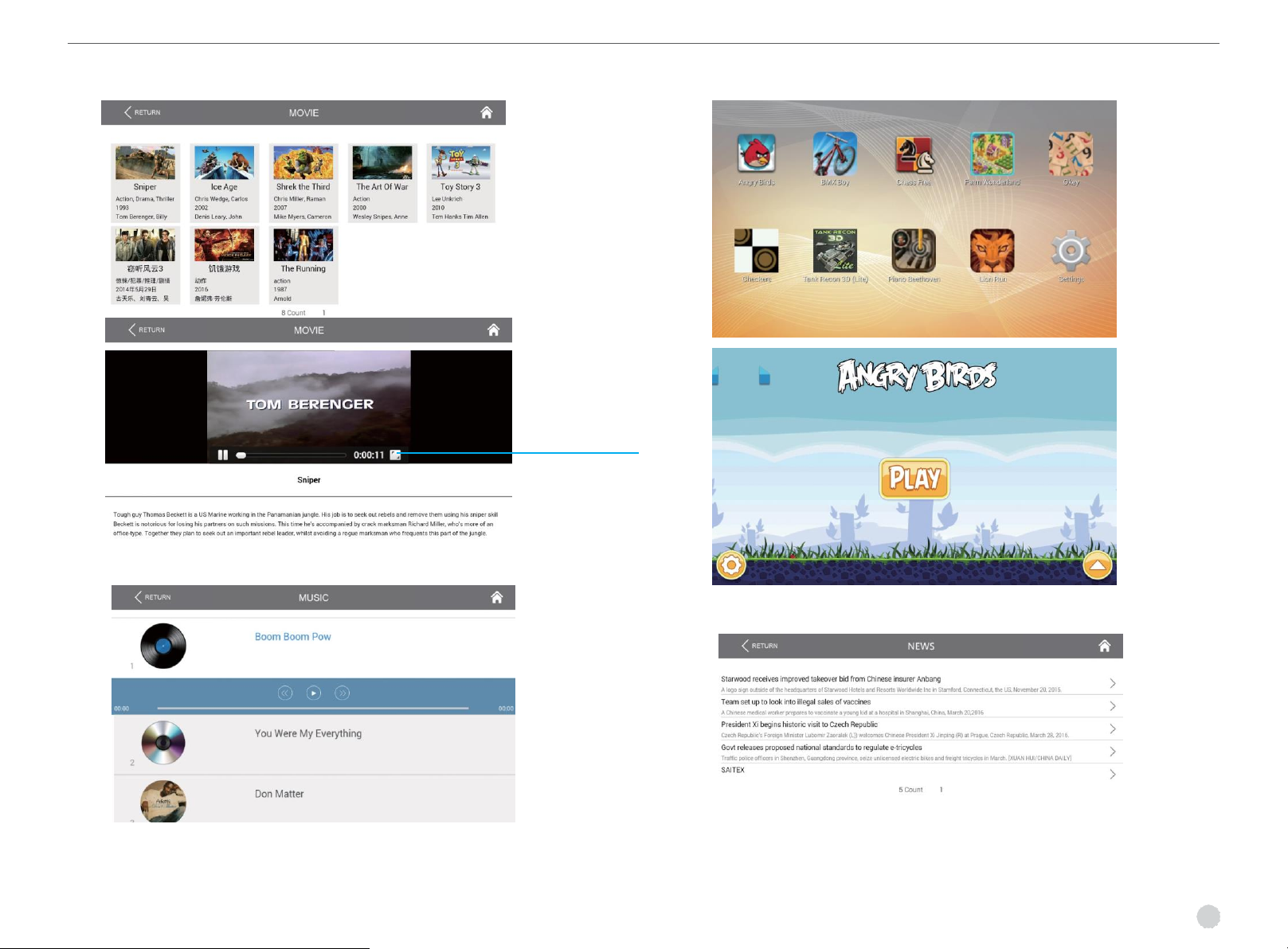
Task: Expand the e-tricycles standards article
Action: (1113, 752)
